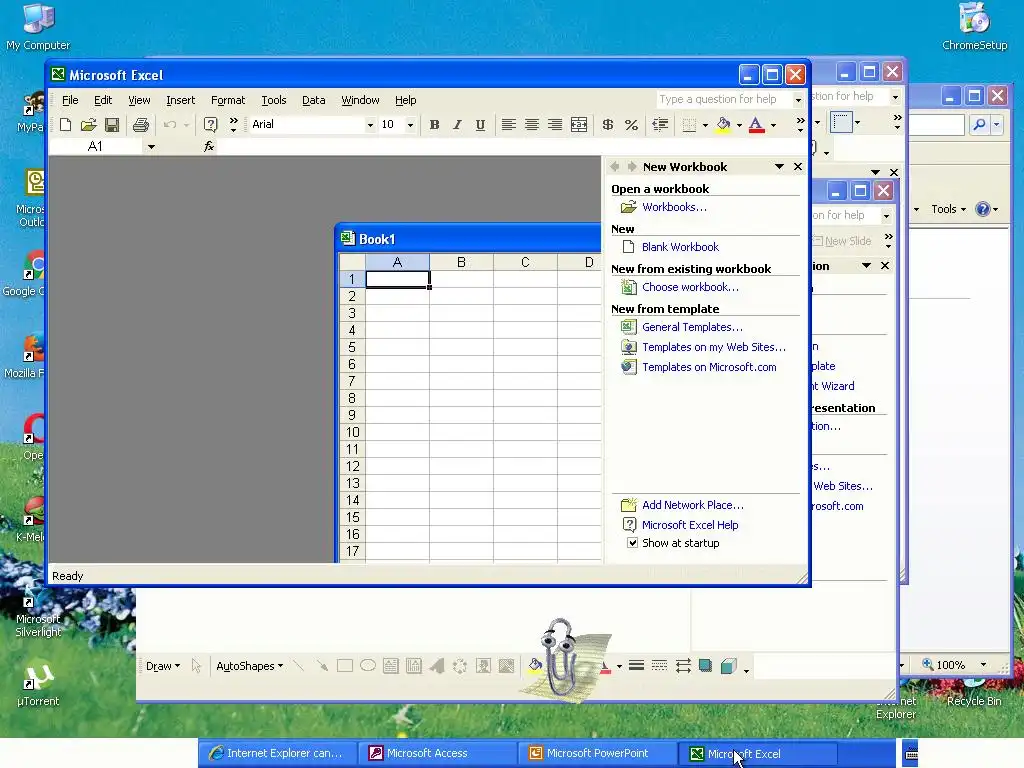
Task: Open the Fill Color dropdown arrow
Action: [739, 125]
